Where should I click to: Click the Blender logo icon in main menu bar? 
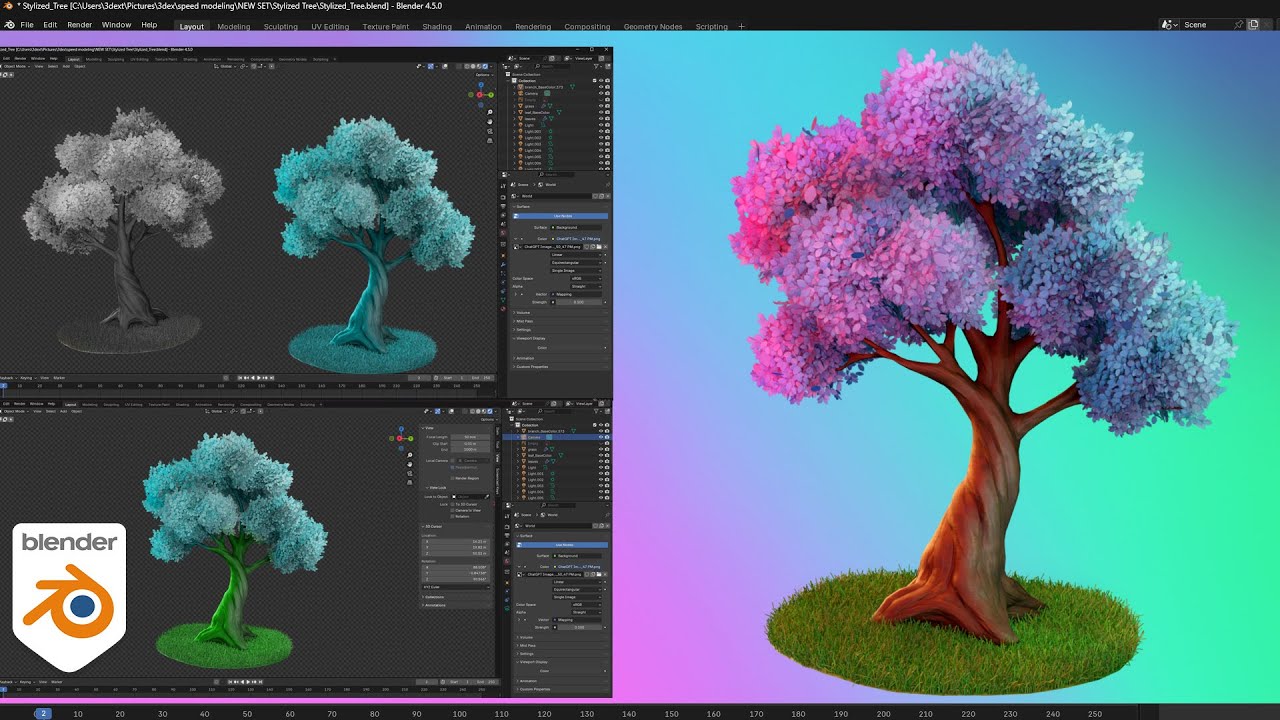9,25
